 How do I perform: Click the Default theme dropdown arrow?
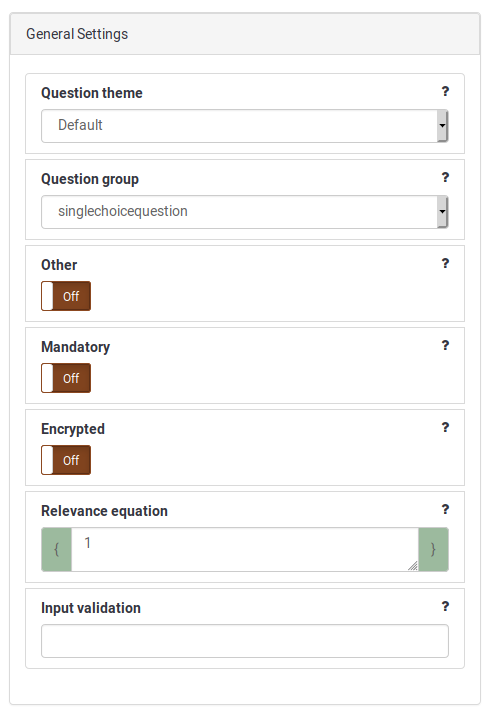442,126
